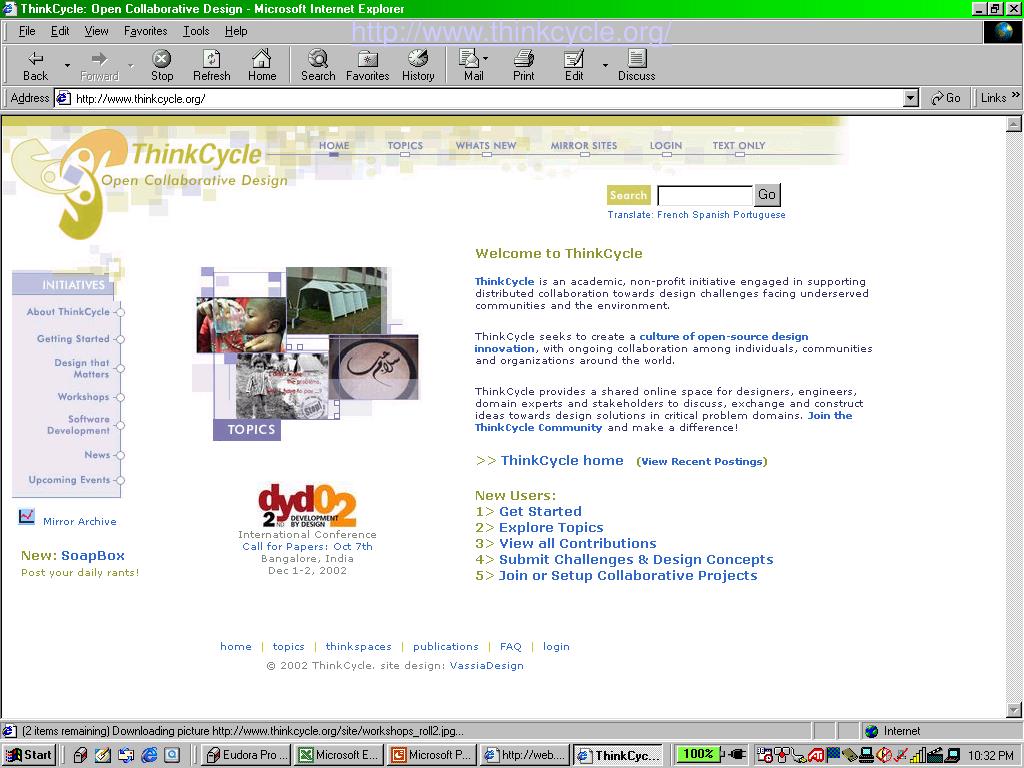Image resolution: width=1024 pixels, height=768 pixels.
Task: Open the TOPICS photo collage
Action: click(x=307, y=353)
